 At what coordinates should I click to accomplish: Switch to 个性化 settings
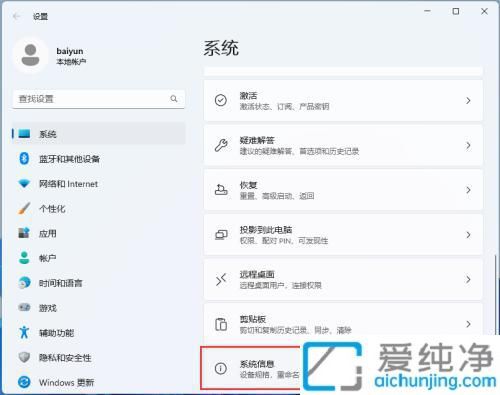click(99, 208)
